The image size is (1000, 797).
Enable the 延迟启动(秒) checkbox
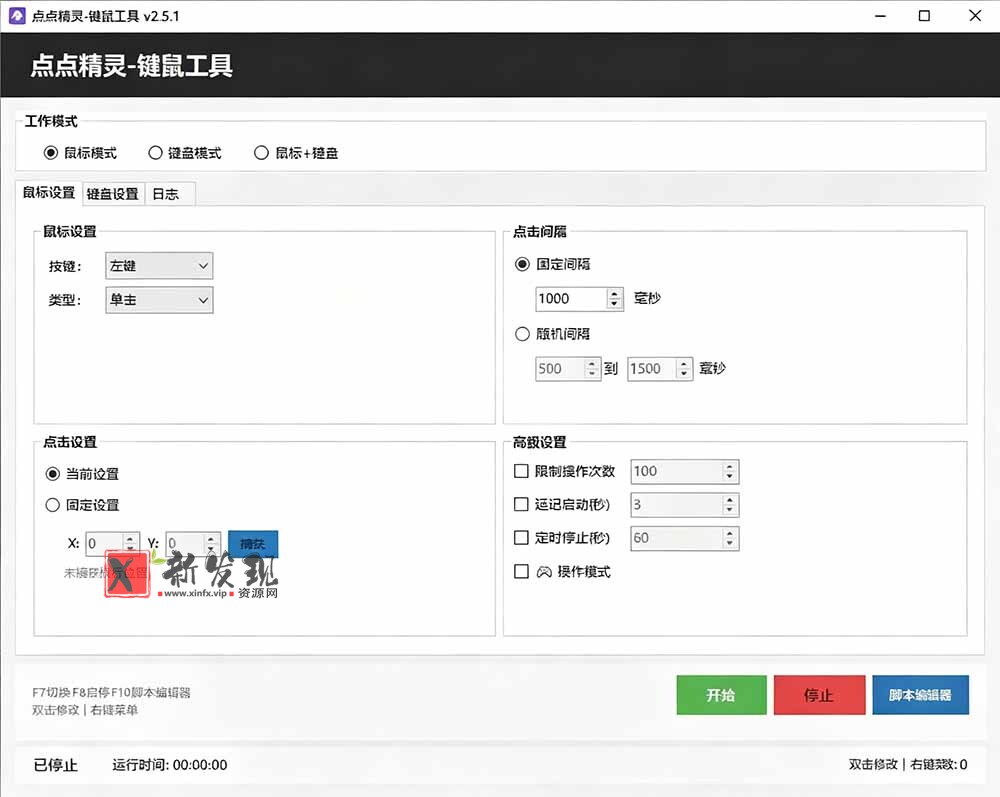[521, 504]
